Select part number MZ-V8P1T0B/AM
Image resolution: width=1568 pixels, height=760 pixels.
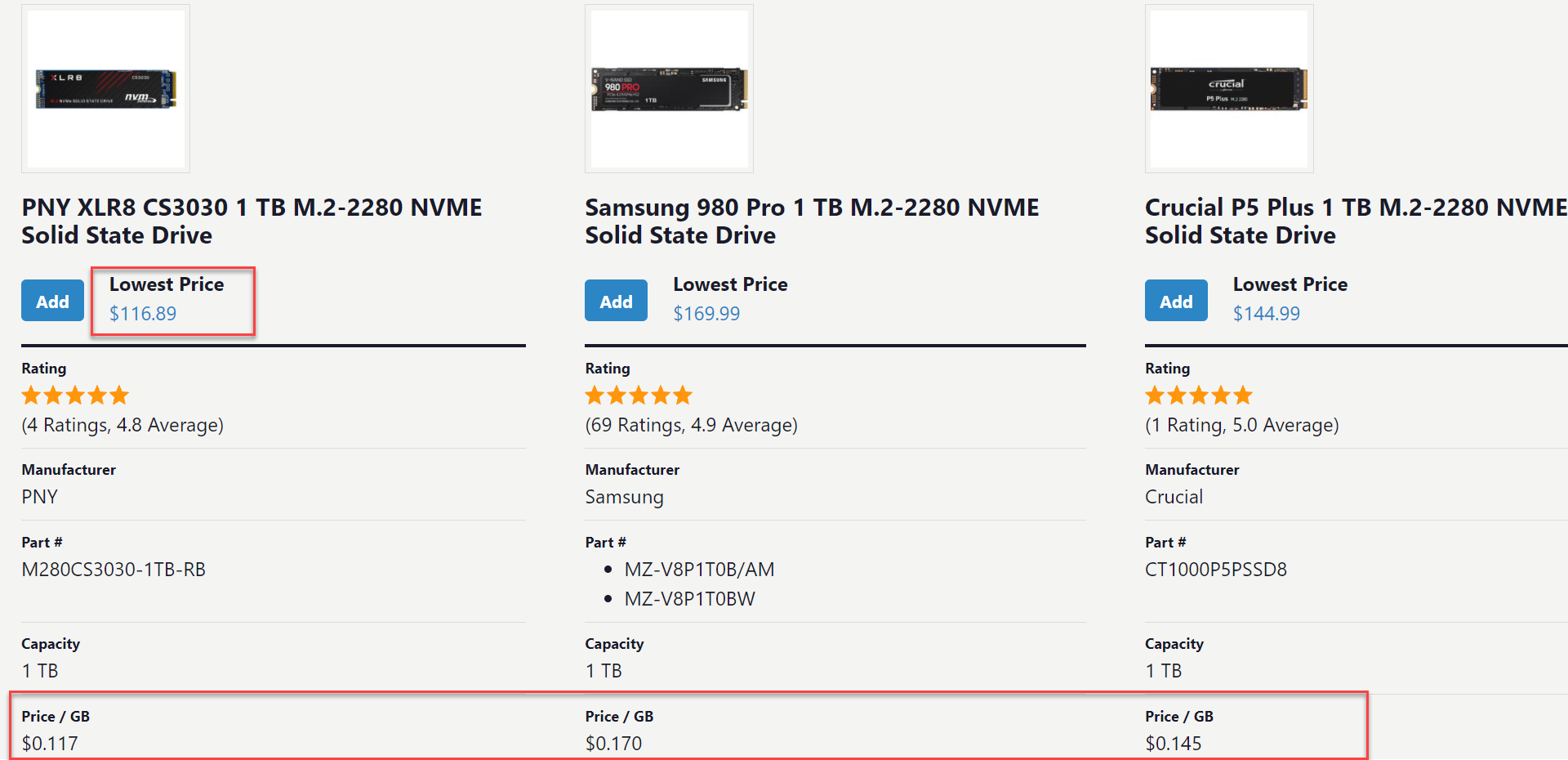(x=699, y=570)
